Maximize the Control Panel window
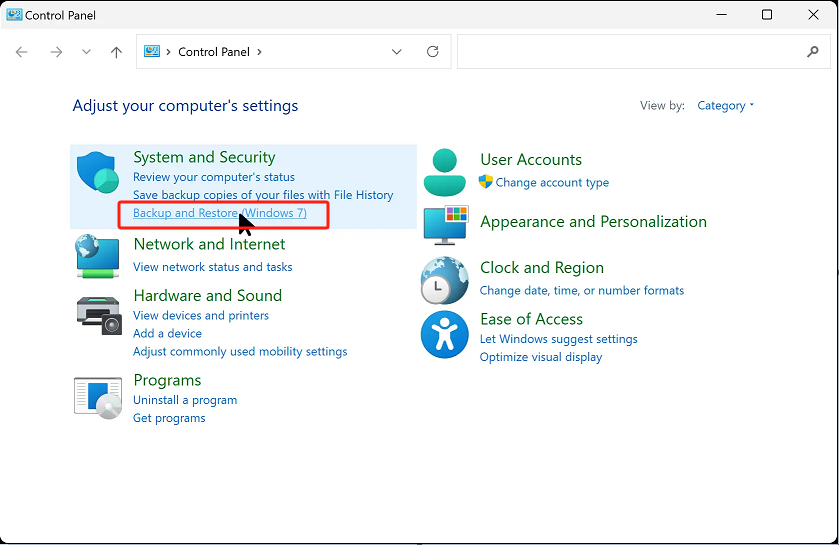The image size is (839, 545). point(767,15)
